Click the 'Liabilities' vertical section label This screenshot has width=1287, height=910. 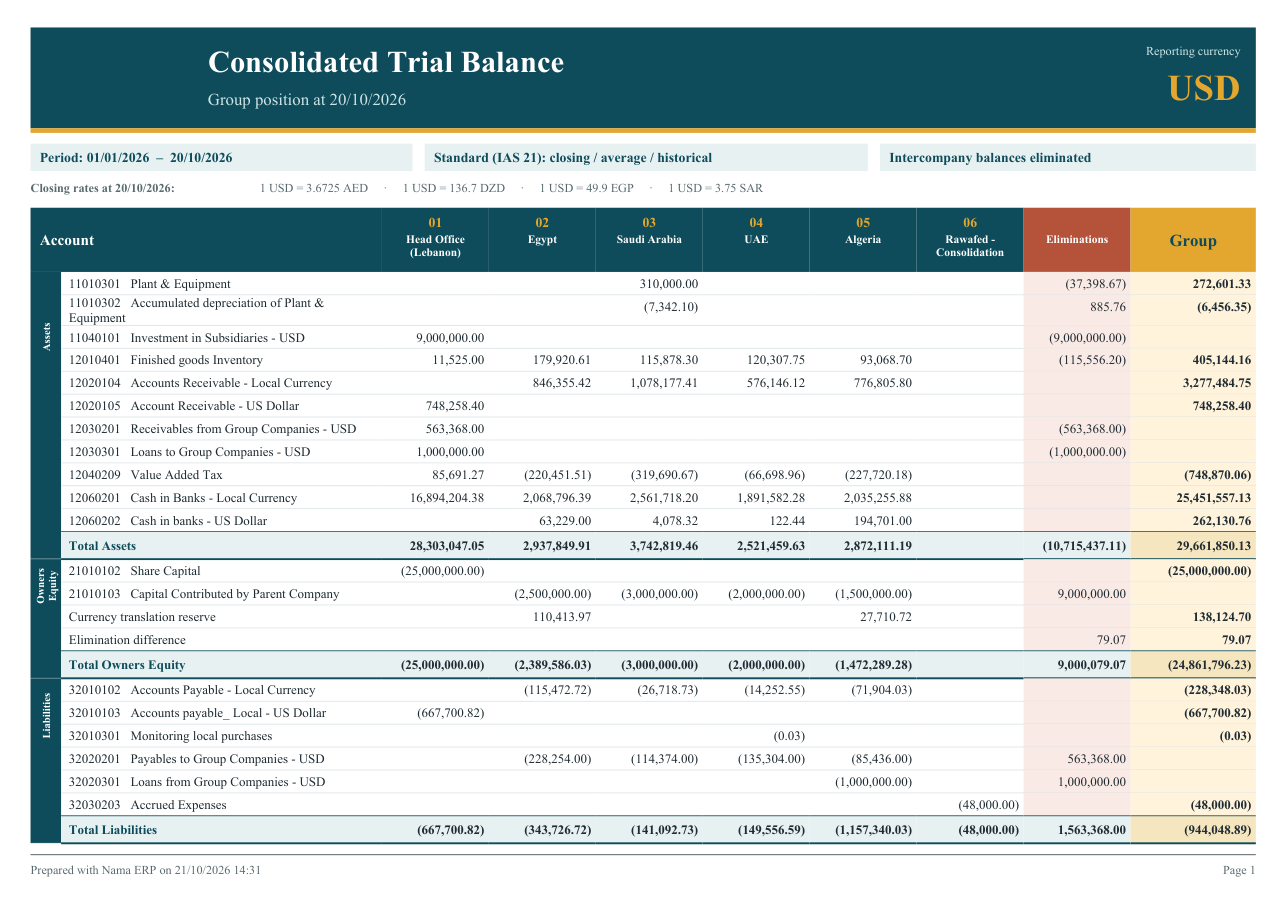pyautogui.click(x=46, y=715)
